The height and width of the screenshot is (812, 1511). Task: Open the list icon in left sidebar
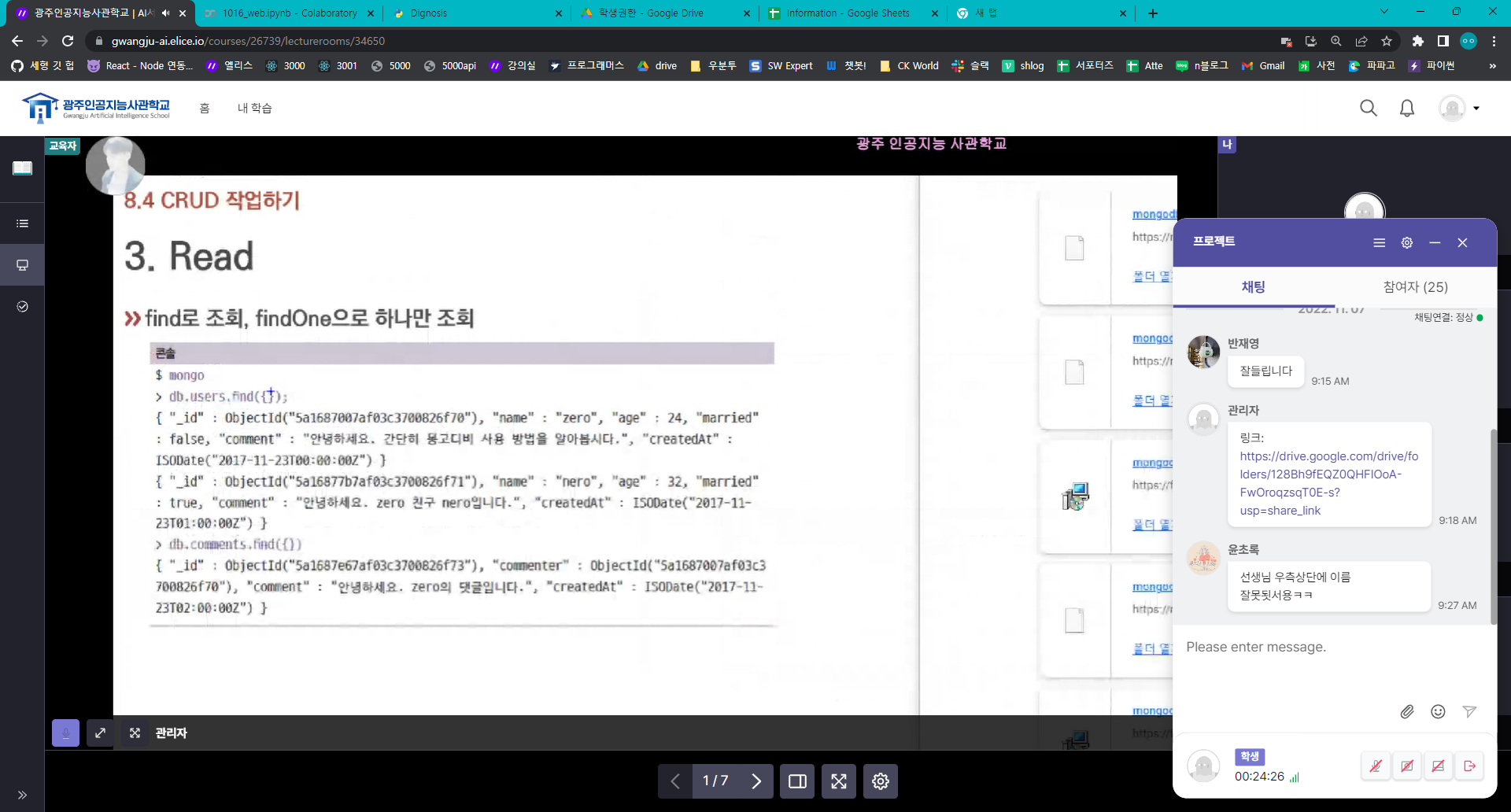[22, 223]
